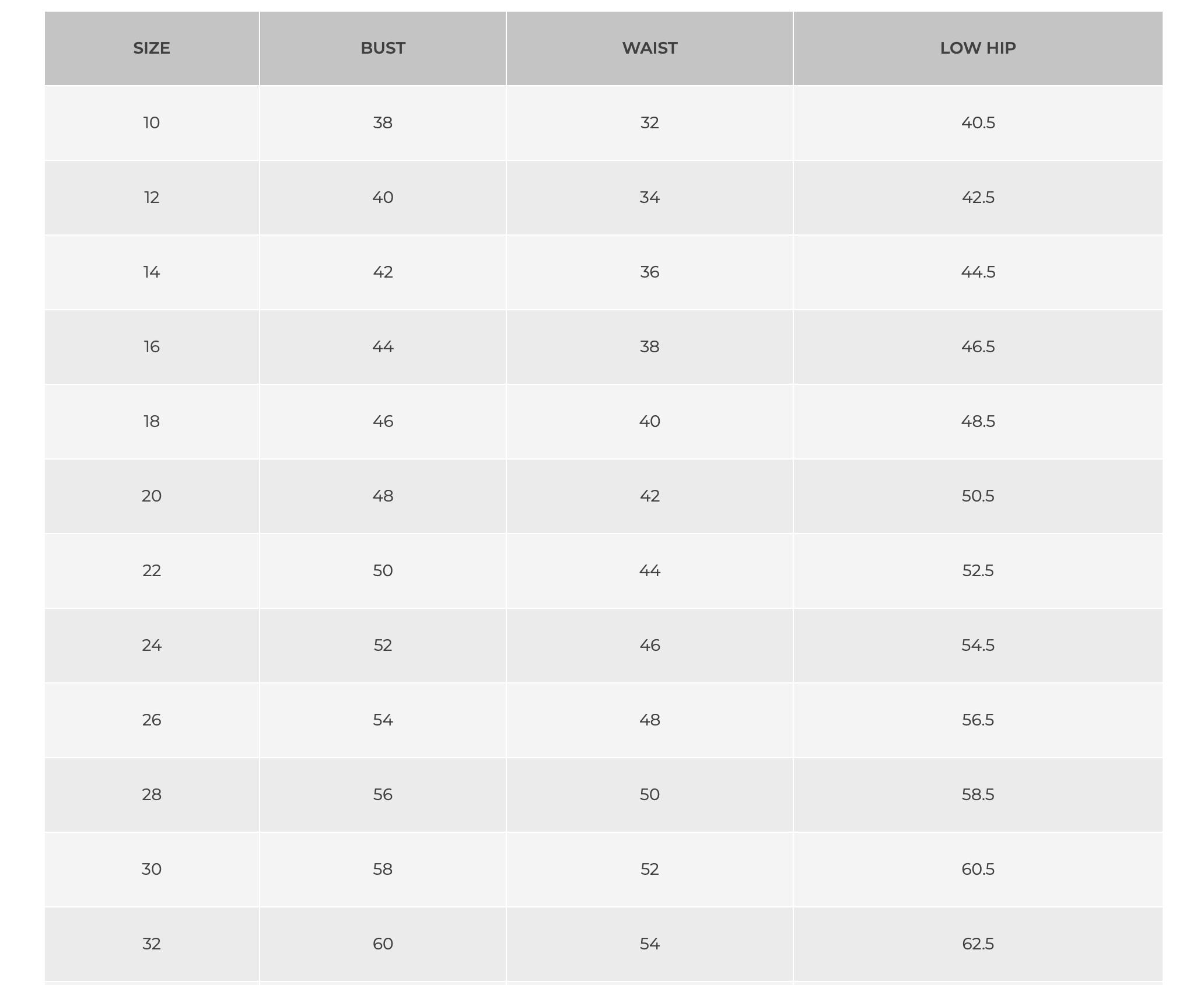Select the waist value for size 30
Viewport: 1204px width, 985px height.
pyautogui.click(x=649, y=869)
